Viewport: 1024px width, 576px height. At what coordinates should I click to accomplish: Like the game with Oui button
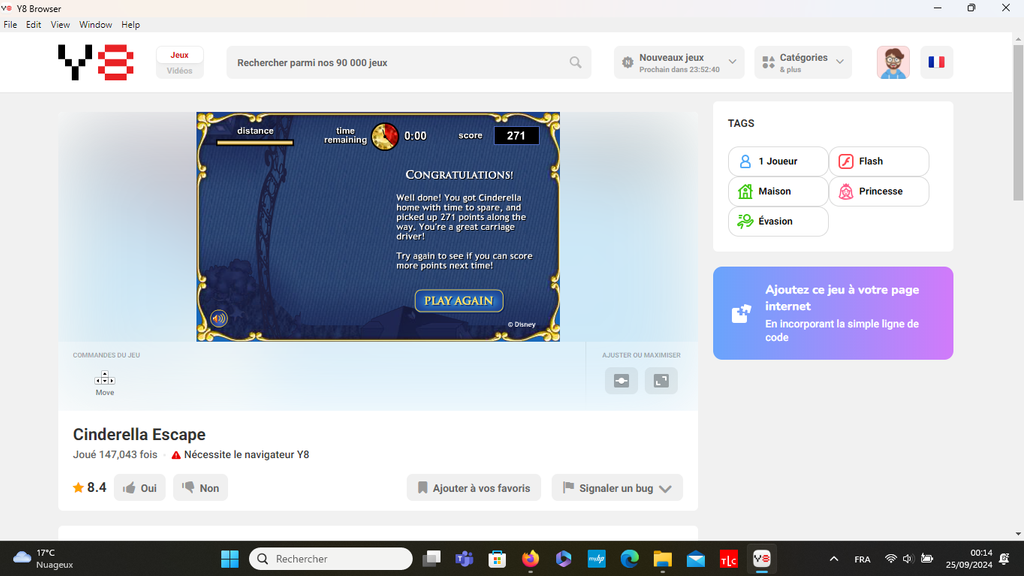point(140,488)
